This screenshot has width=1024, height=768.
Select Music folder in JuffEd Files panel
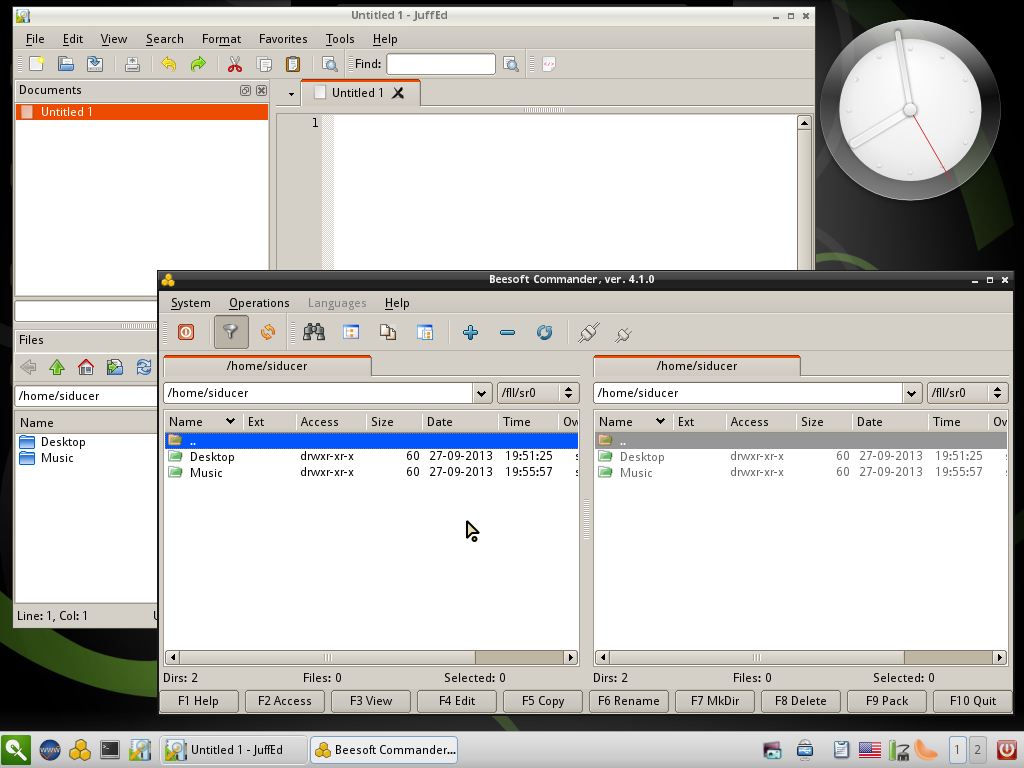(57, 458)
